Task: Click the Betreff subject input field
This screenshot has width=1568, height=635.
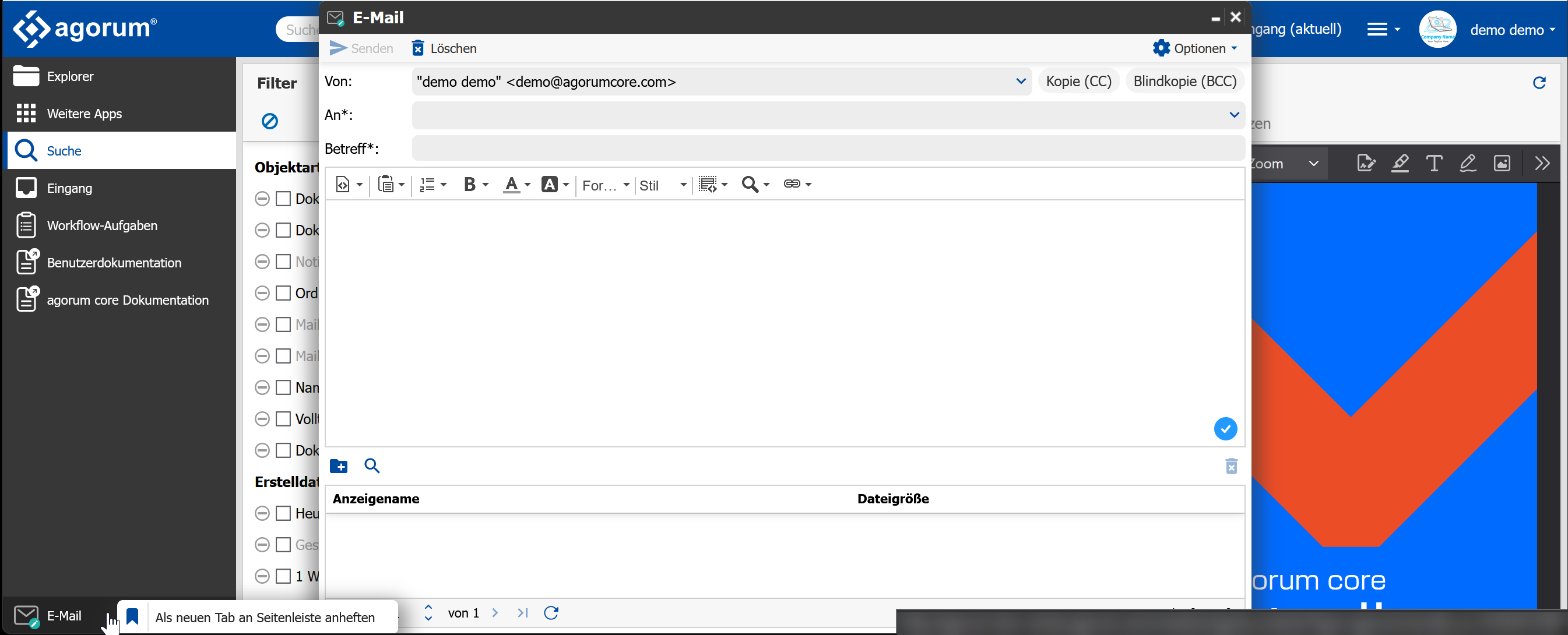Action: point(828,149)
